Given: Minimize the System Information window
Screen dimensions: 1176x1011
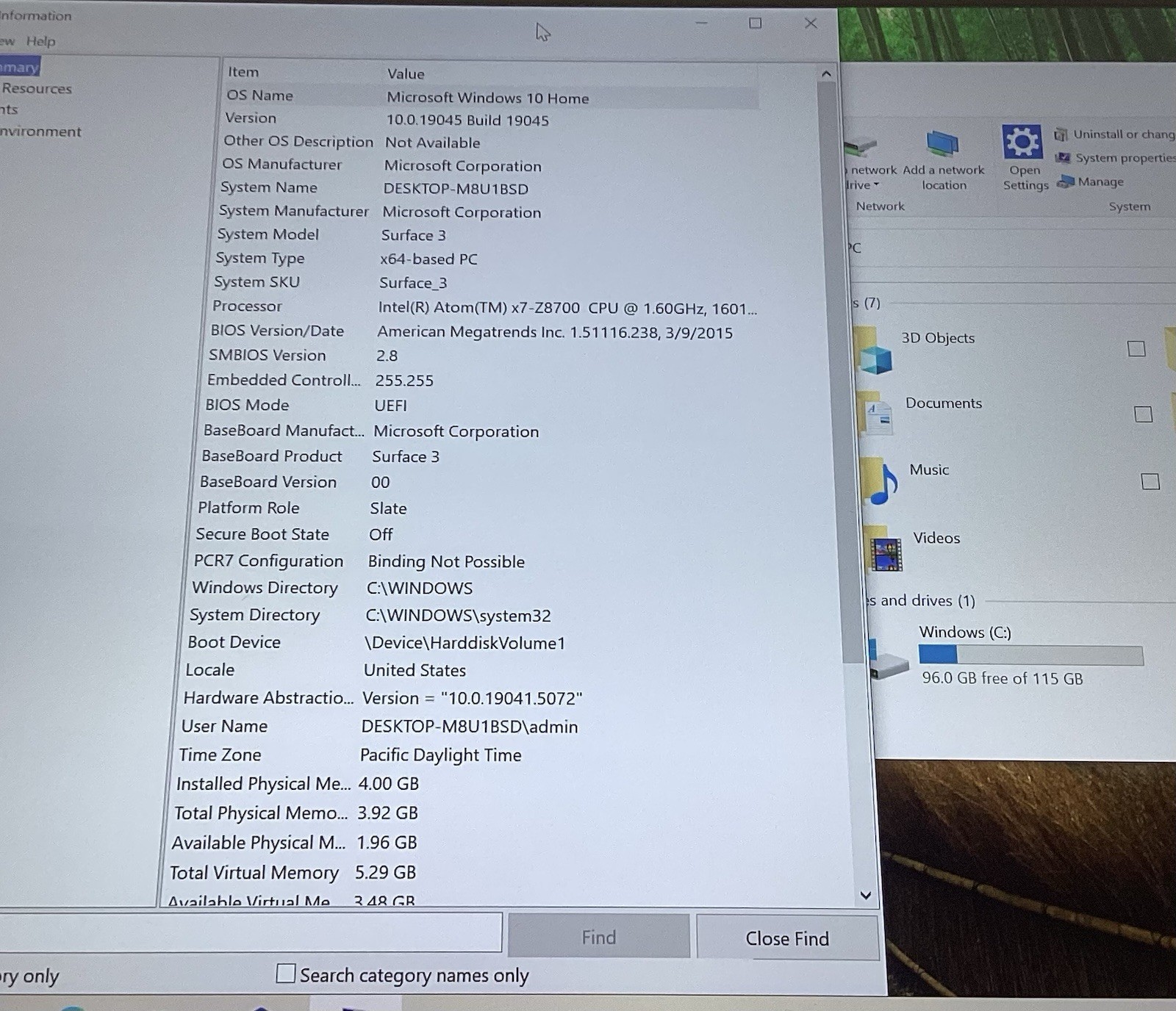Looking at the screenshot, I should point(701,24).
